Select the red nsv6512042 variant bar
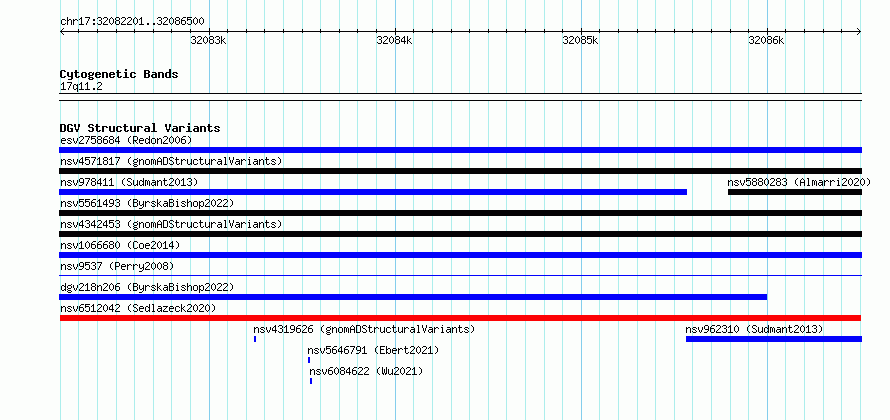The height and width of the screenshot is (420, 890). pyautogui.click(x=460, y=318)
